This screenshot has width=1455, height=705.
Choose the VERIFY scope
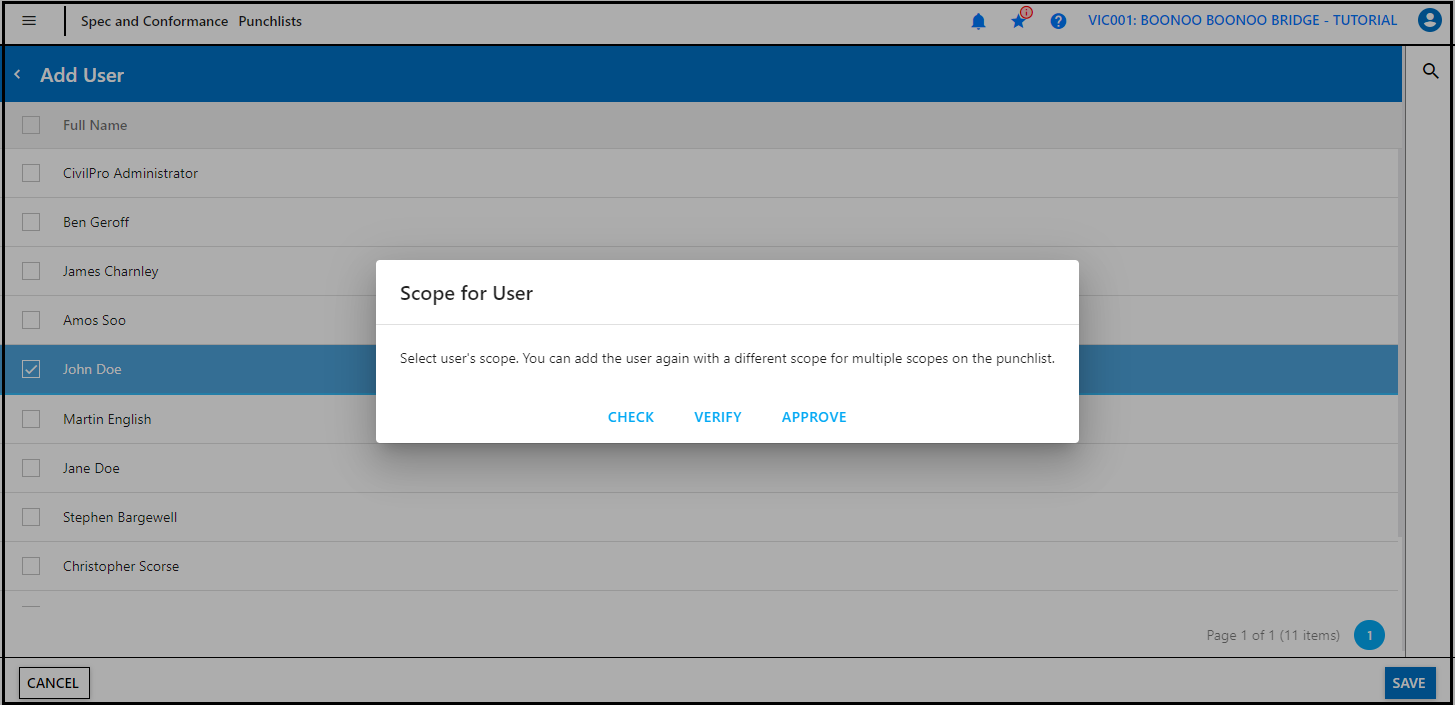pos(718,417)
